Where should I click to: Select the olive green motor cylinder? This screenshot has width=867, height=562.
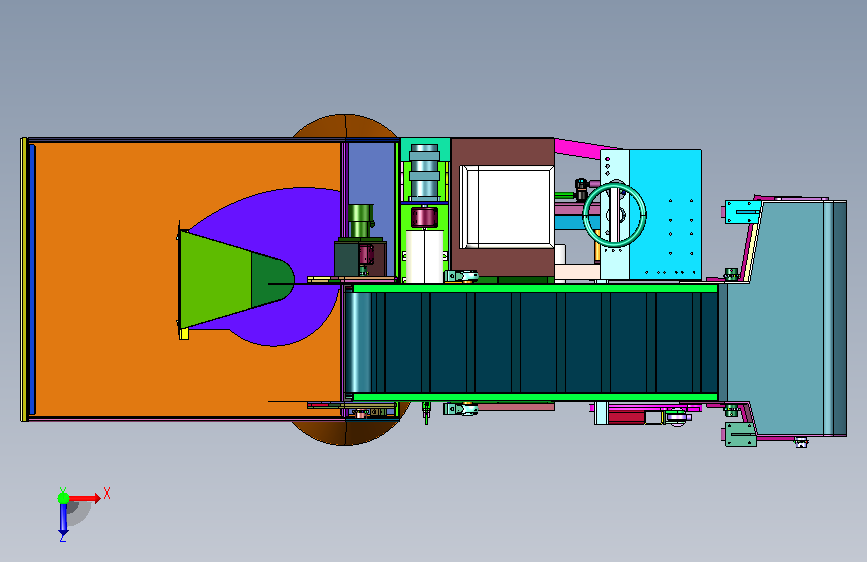[361, 221]
